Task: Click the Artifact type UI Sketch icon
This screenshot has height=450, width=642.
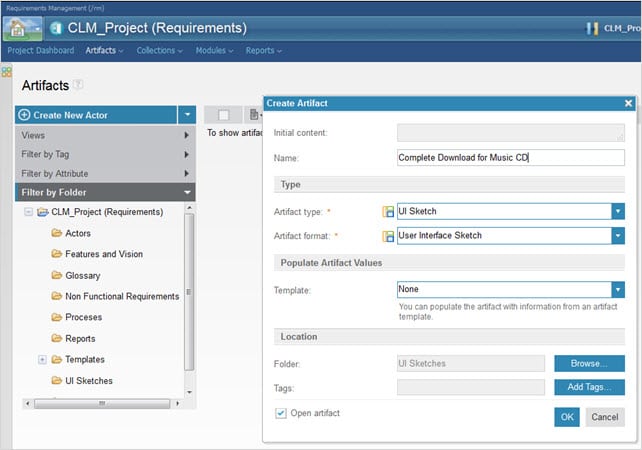Action: (388, 212)
